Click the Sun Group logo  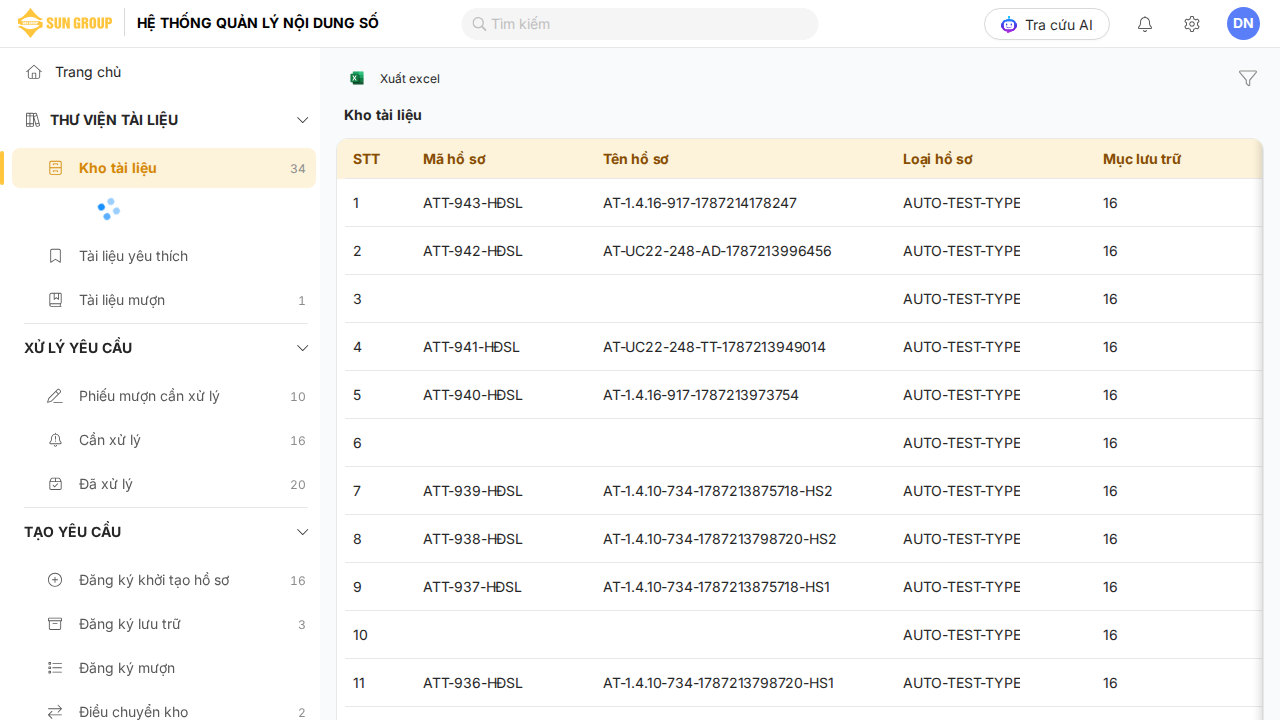(x=64, y=23)
